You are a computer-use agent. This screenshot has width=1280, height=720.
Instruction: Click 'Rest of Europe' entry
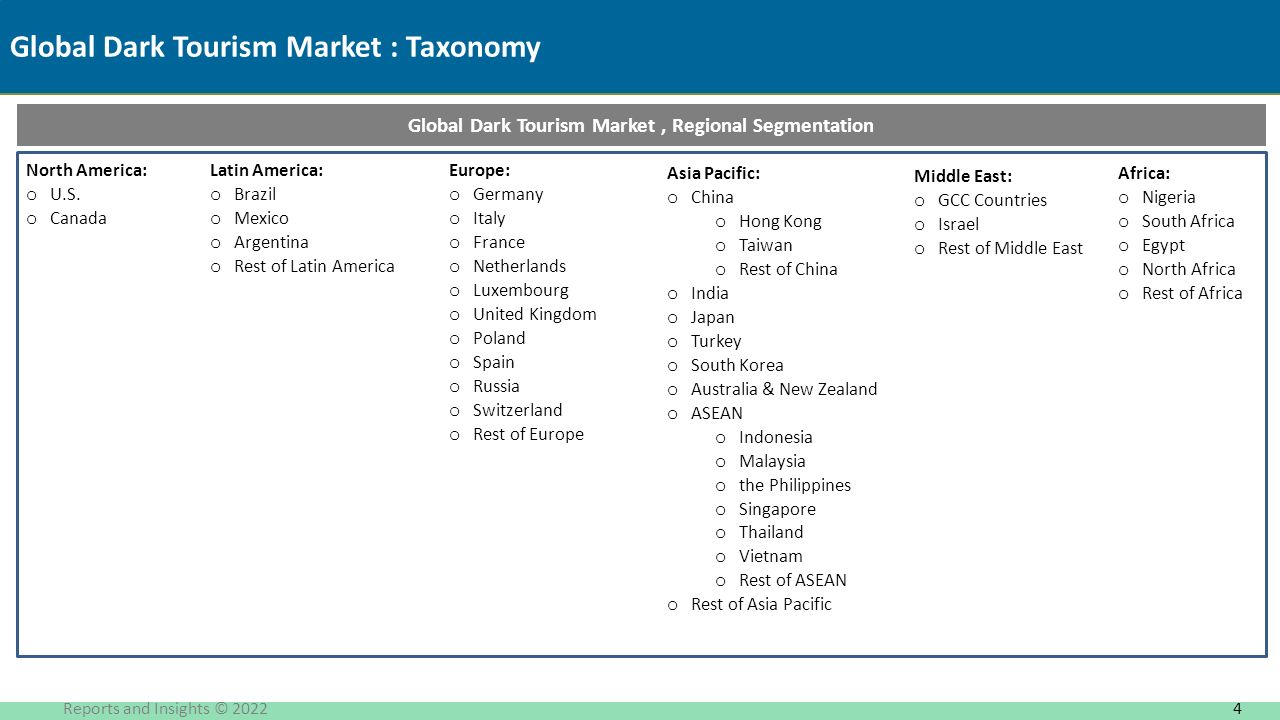pos(528,434)
